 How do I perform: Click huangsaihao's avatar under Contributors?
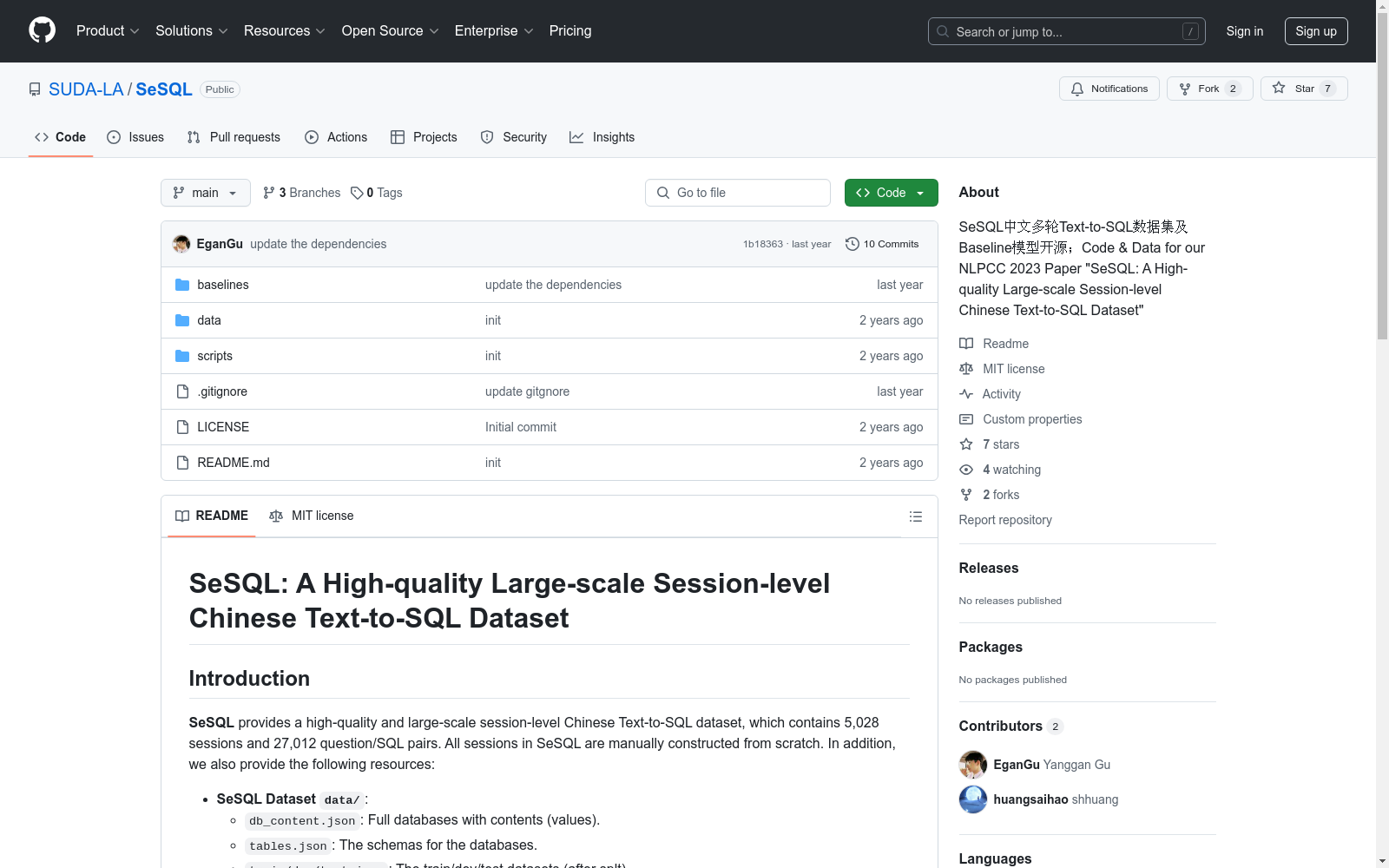pos(973,799)
